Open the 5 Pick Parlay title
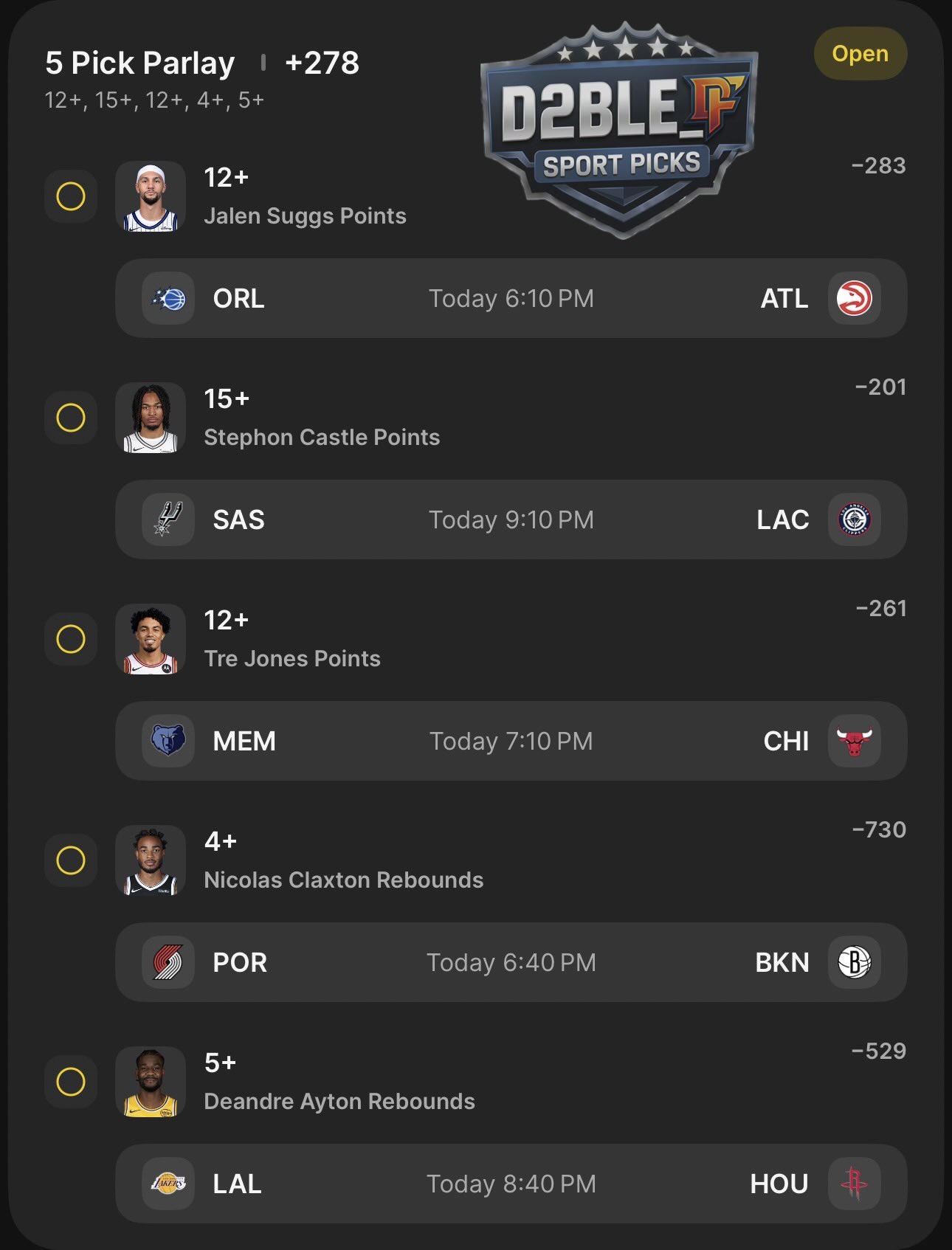The height and width of the screenshot is (1250, 952). point(140,63)
